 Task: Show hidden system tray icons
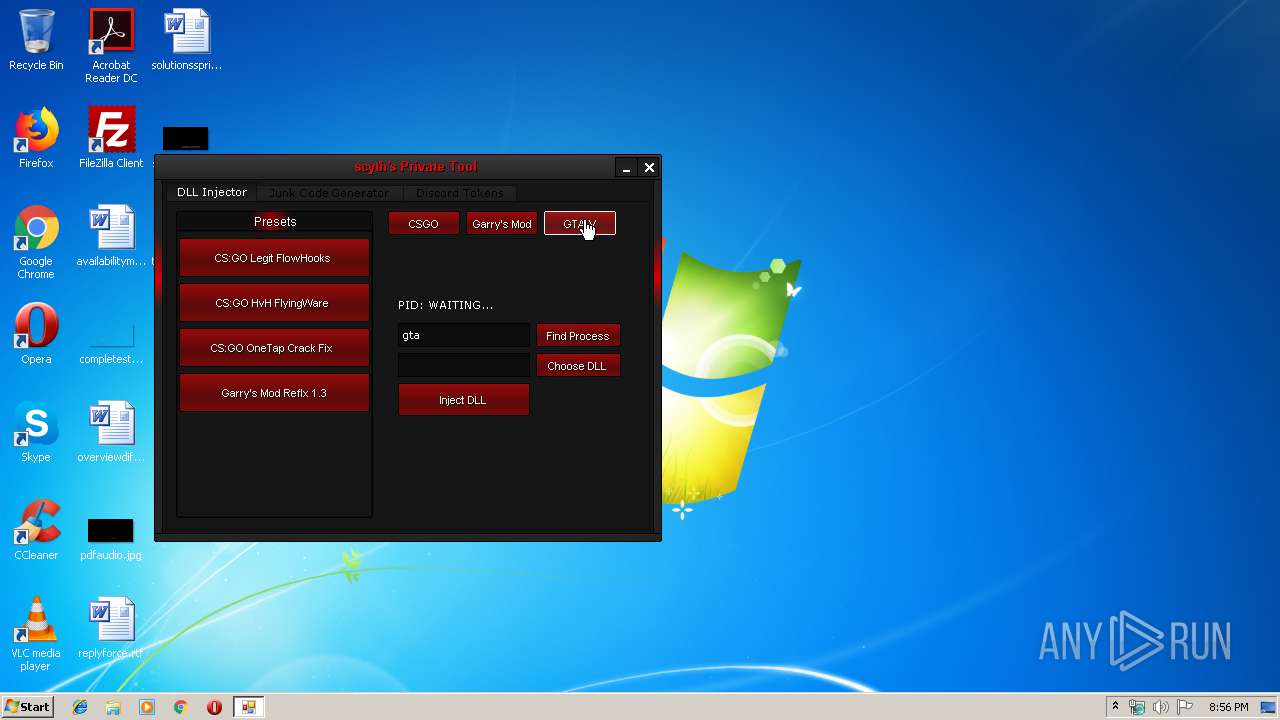pos(1115,707)
